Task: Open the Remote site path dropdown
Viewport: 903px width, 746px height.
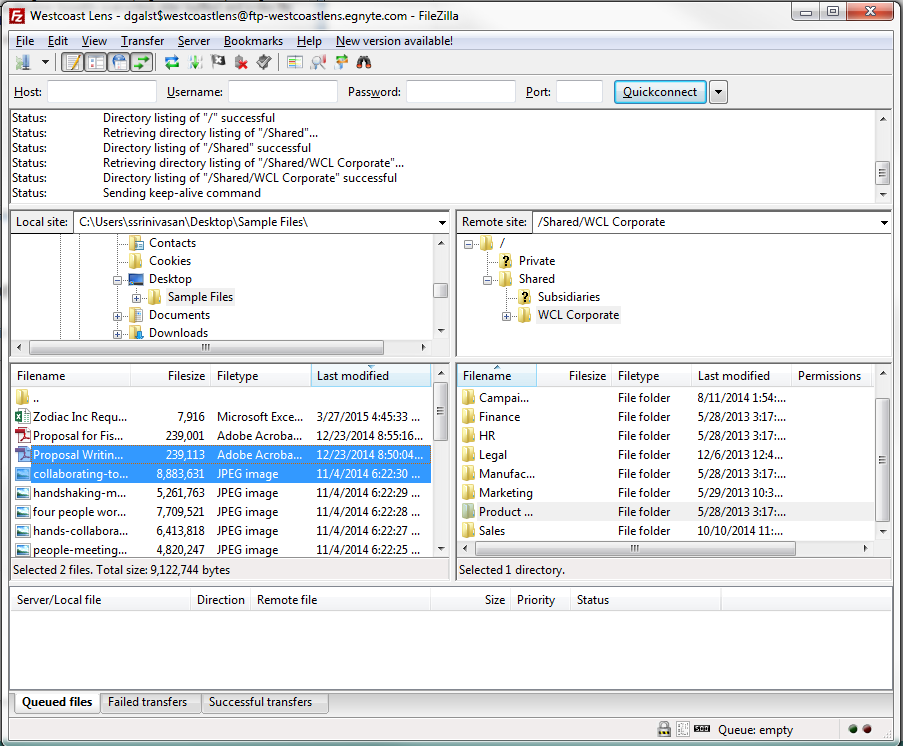Action: (883, 222)
